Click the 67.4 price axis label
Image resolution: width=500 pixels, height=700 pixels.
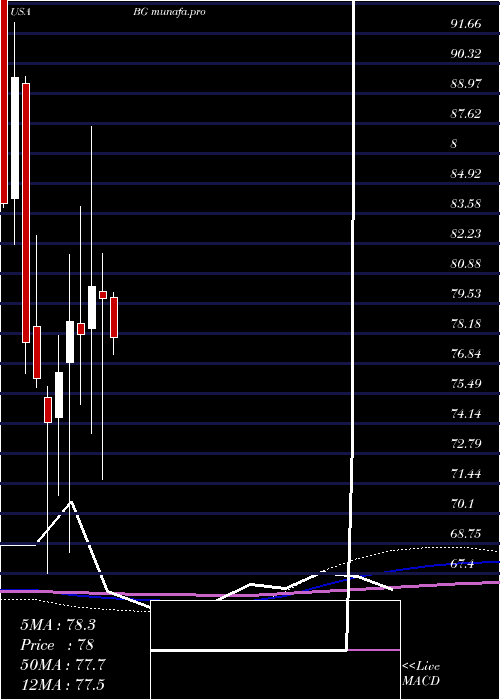(462, 563)
